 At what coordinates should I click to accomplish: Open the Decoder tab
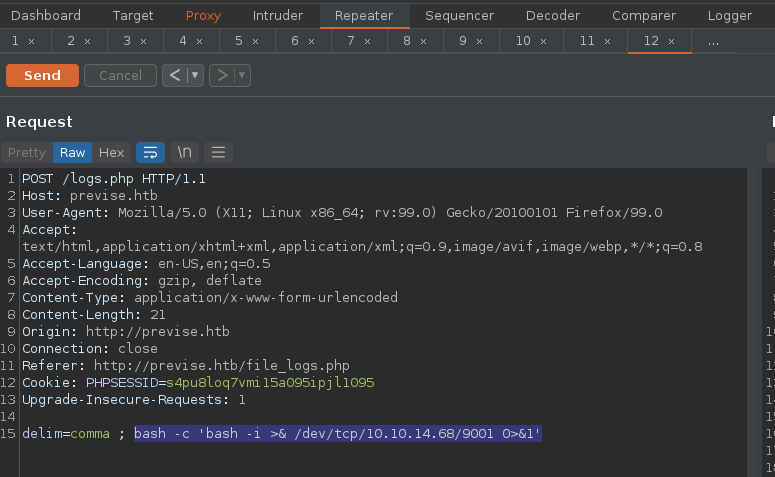553,16
